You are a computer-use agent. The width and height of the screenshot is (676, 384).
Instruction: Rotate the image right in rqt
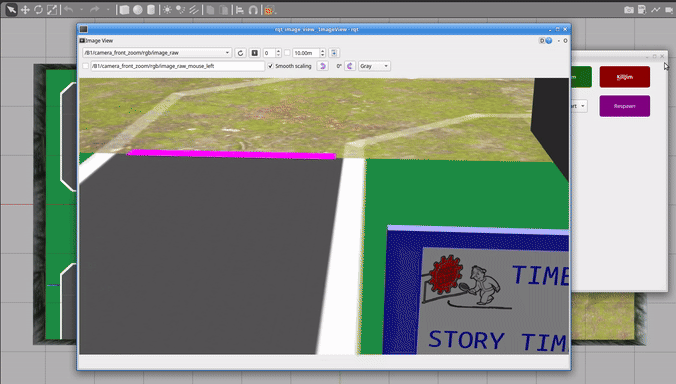point(350,66)
